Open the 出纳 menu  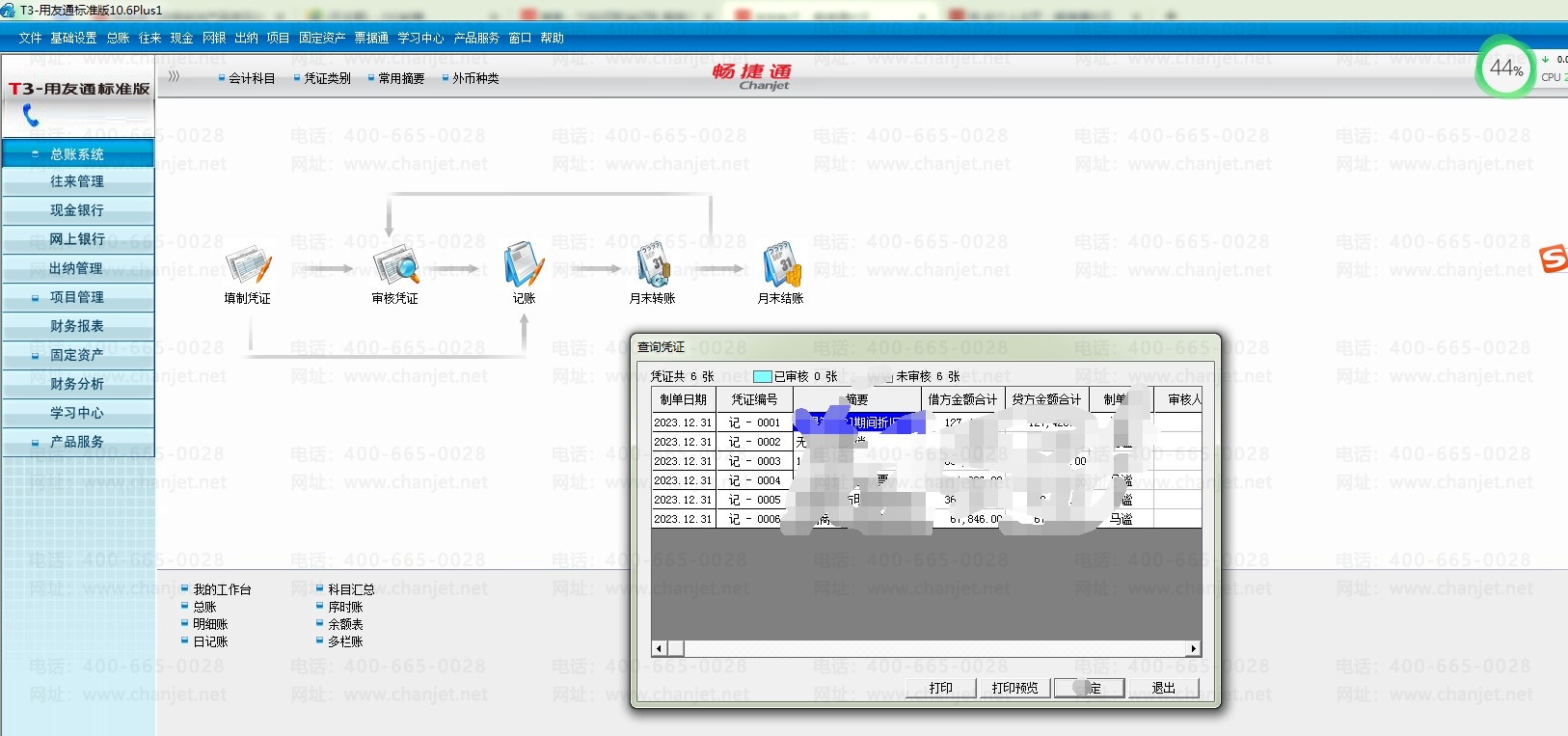pyautogui.click(x=246, y=38)
